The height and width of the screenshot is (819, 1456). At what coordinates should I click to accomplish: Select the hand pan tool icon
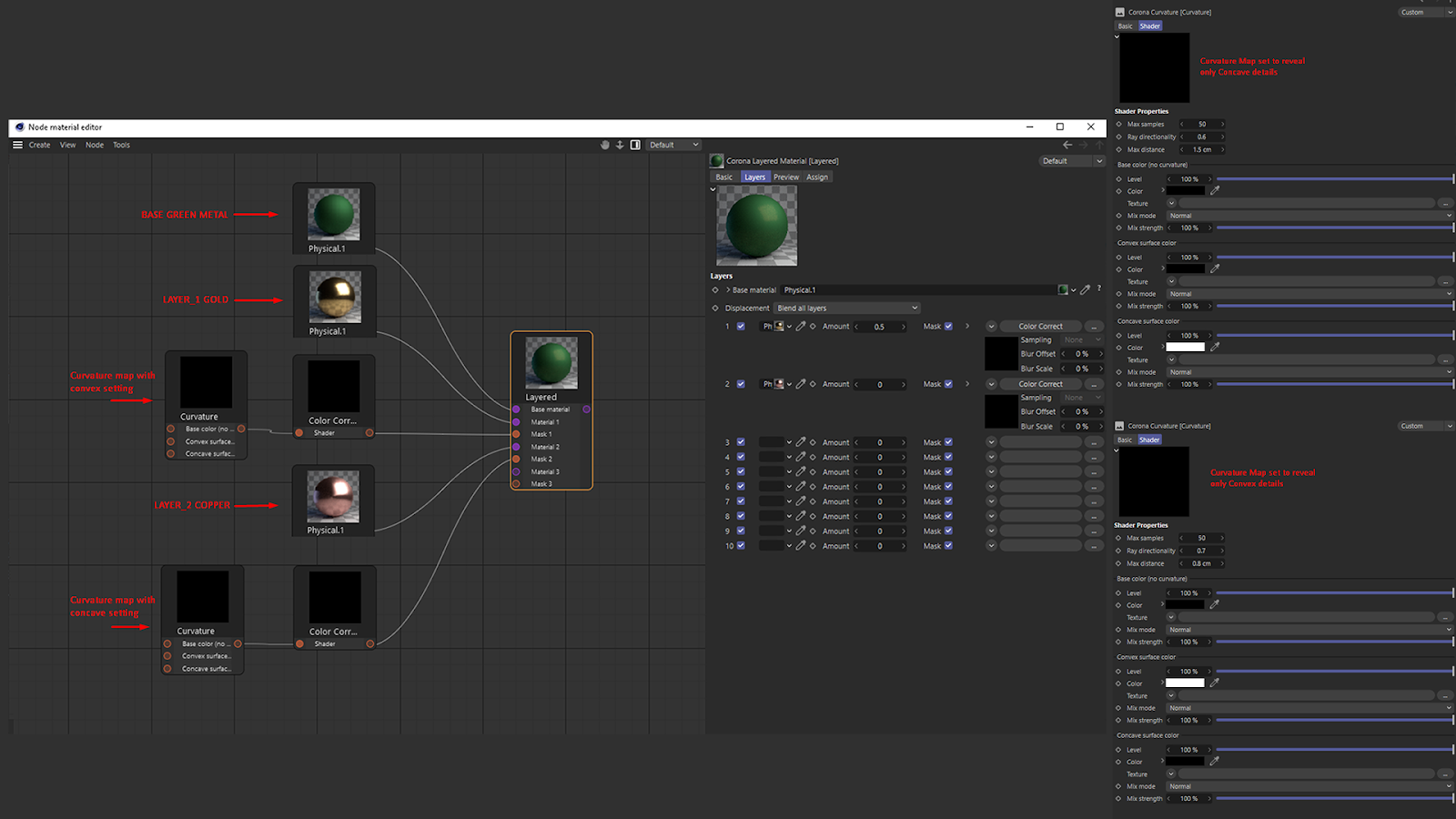click(605, 145)
